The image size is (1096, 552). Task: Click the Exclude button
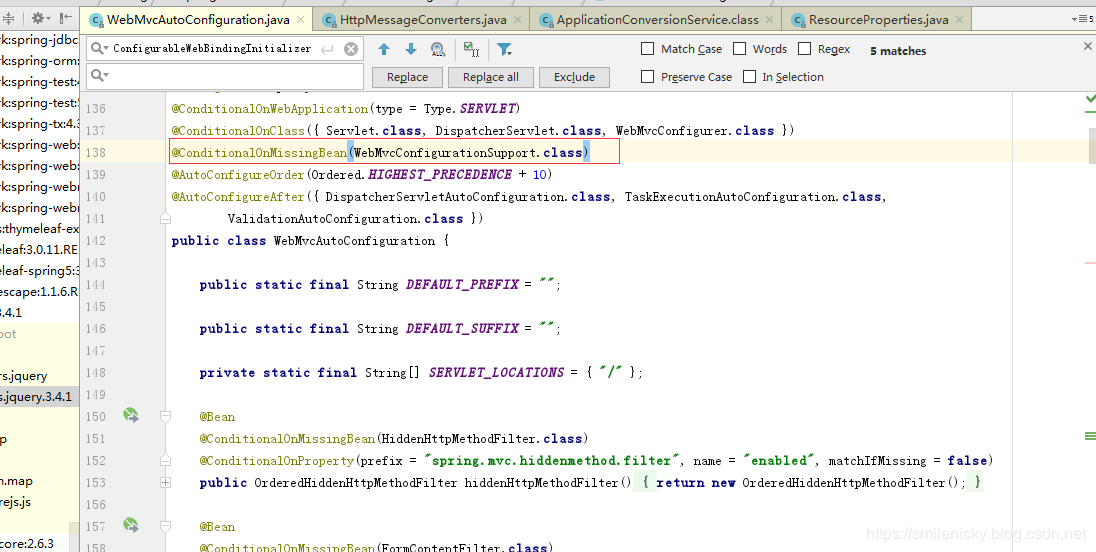[574, 77]
